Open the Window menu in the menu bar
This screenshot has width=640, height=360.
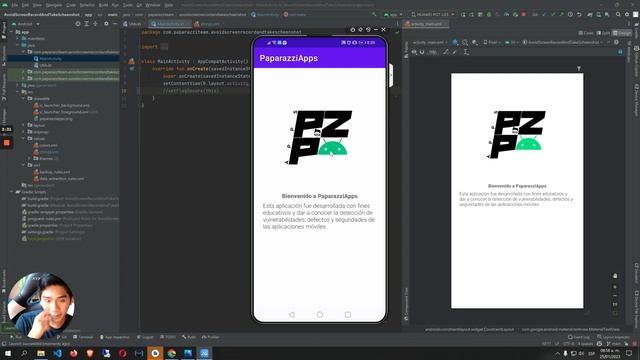pos(153,5)
